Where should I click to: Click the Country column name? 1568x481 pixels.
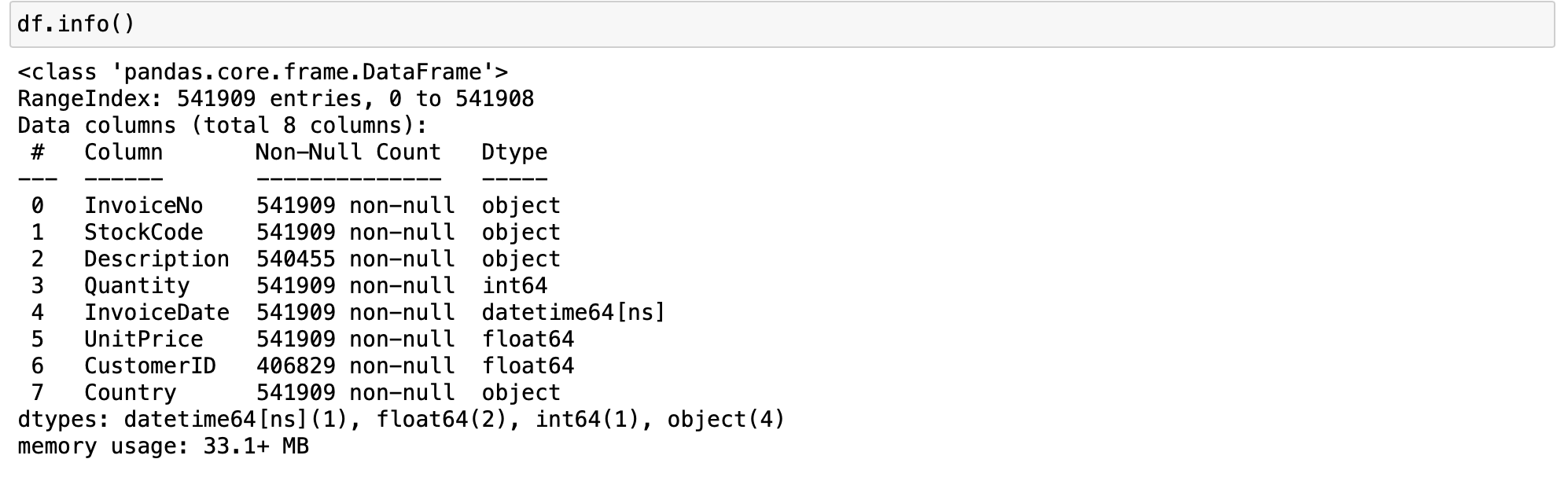point(130,393)
